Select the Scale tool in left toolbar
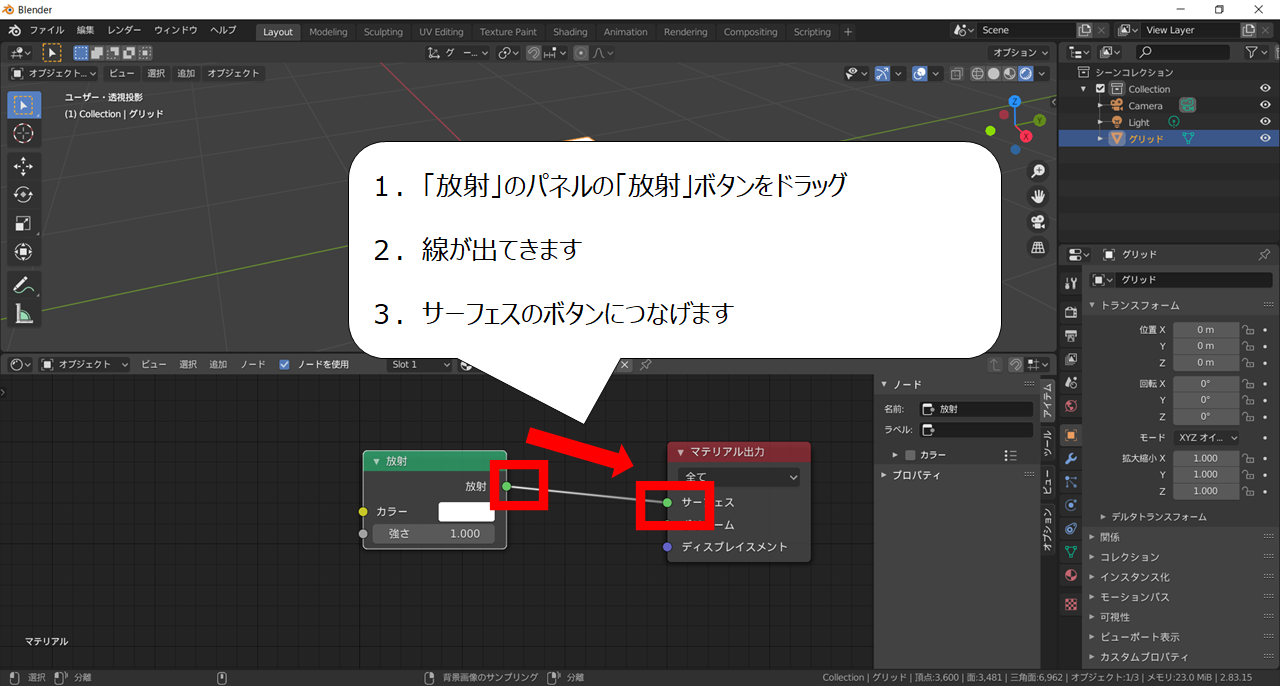The height and width of the screenshot is (686, 1280). 24,224
